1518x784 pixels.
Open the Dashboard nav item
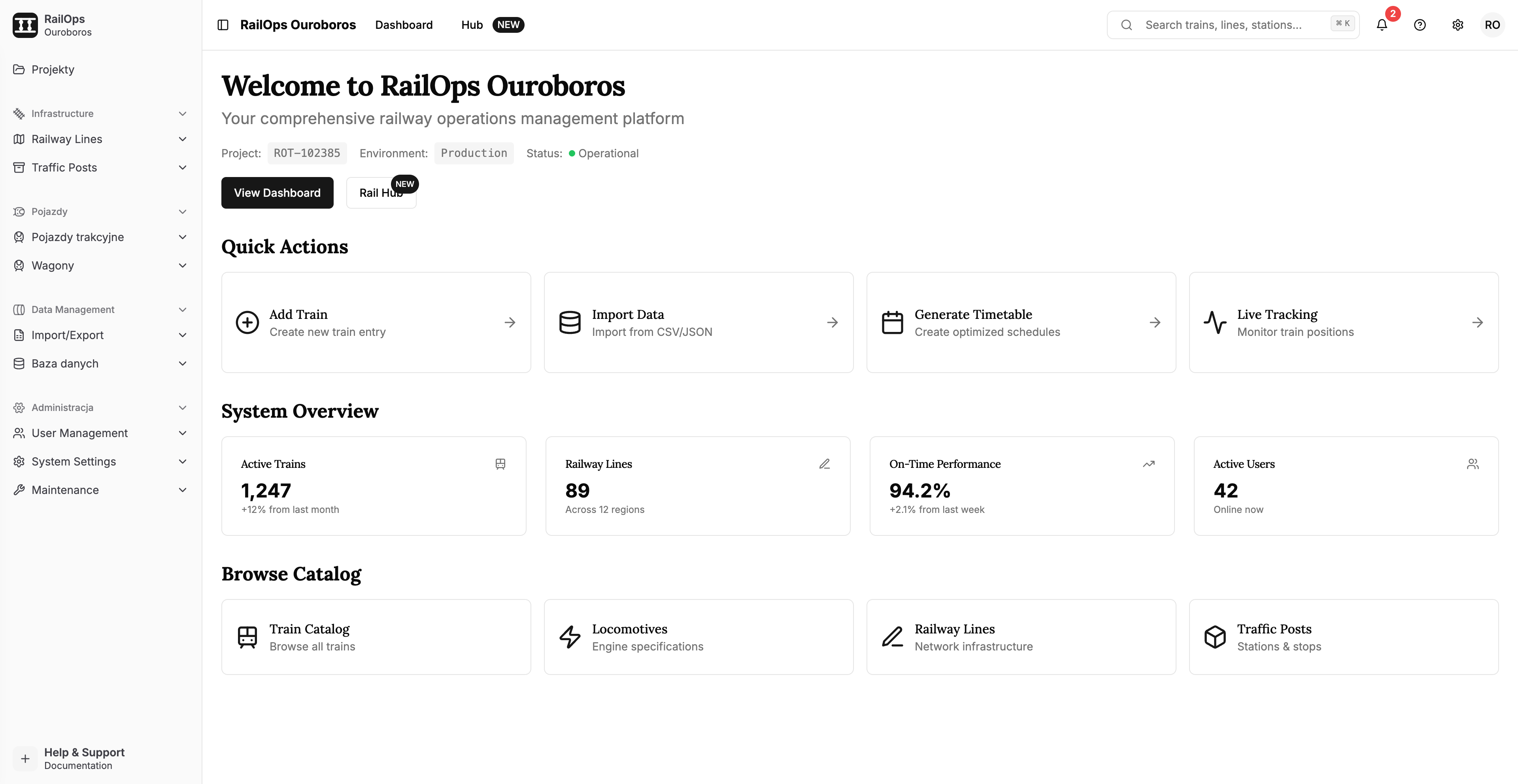(404, 25)
